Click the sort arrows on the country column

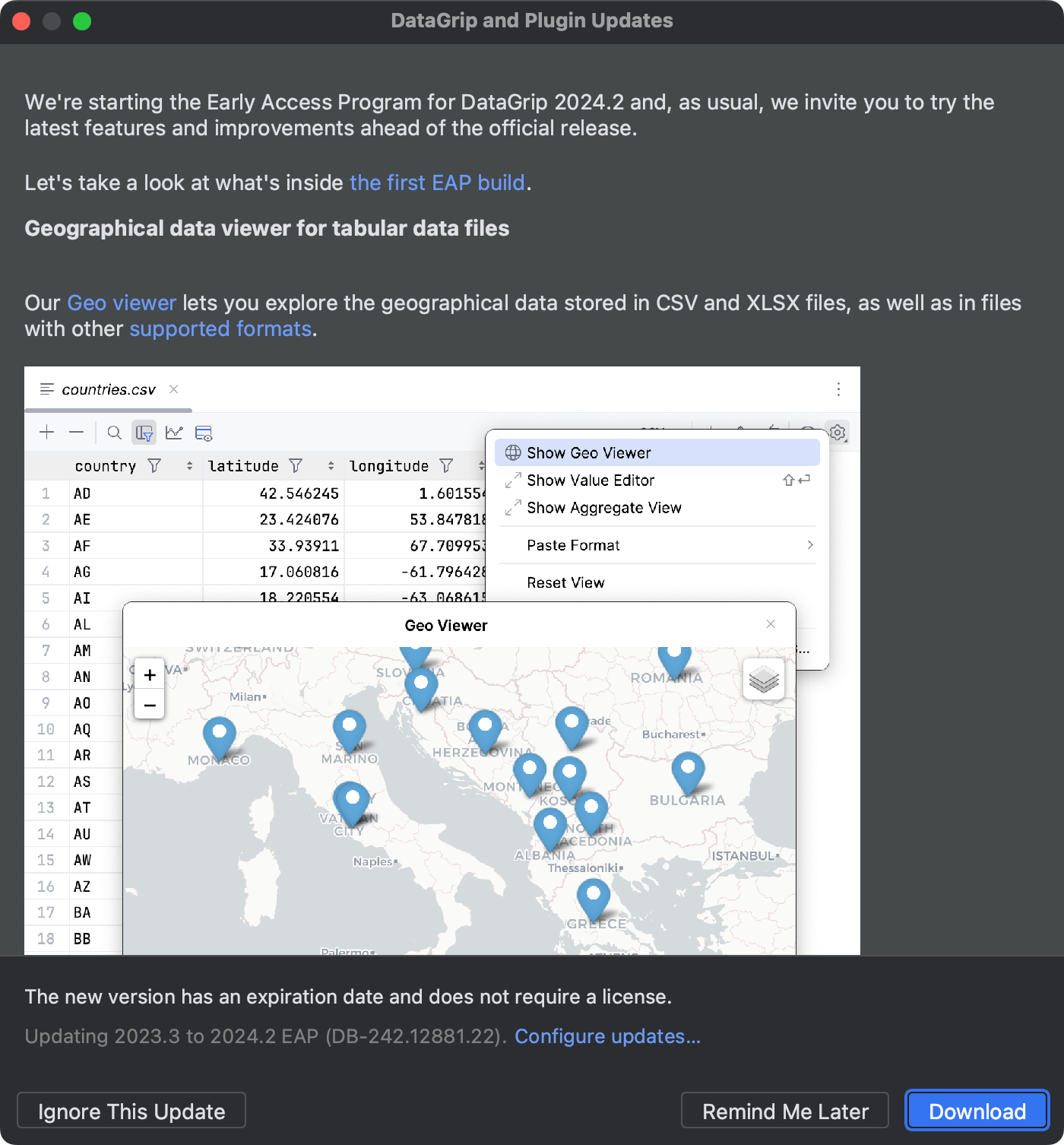189,465
